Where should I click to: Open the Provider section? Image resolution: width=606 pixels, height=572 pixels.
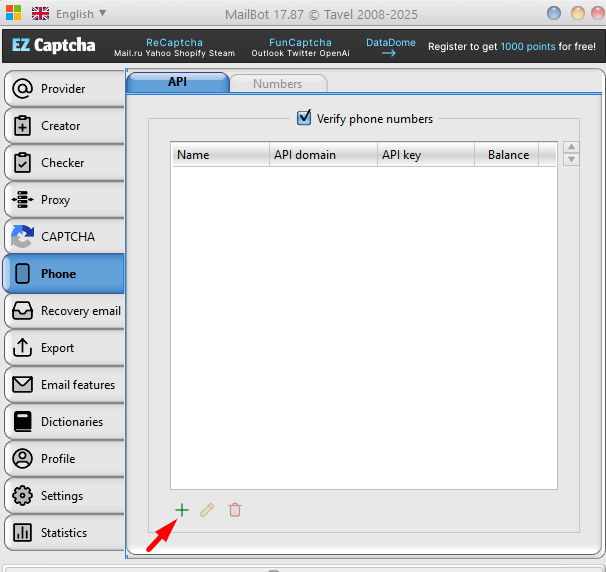(65, 89)
